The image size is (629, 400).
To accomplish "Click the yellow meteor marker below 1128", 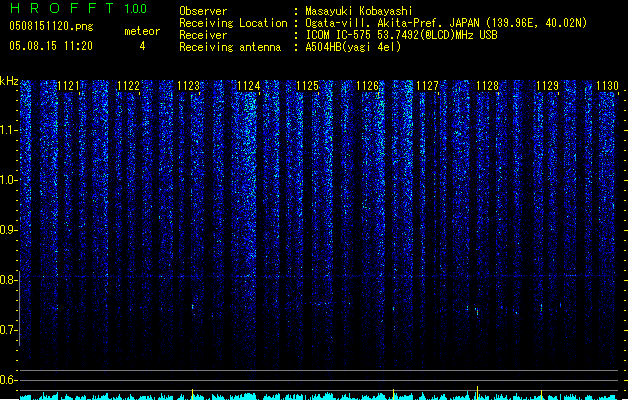I will pos(477,392).
